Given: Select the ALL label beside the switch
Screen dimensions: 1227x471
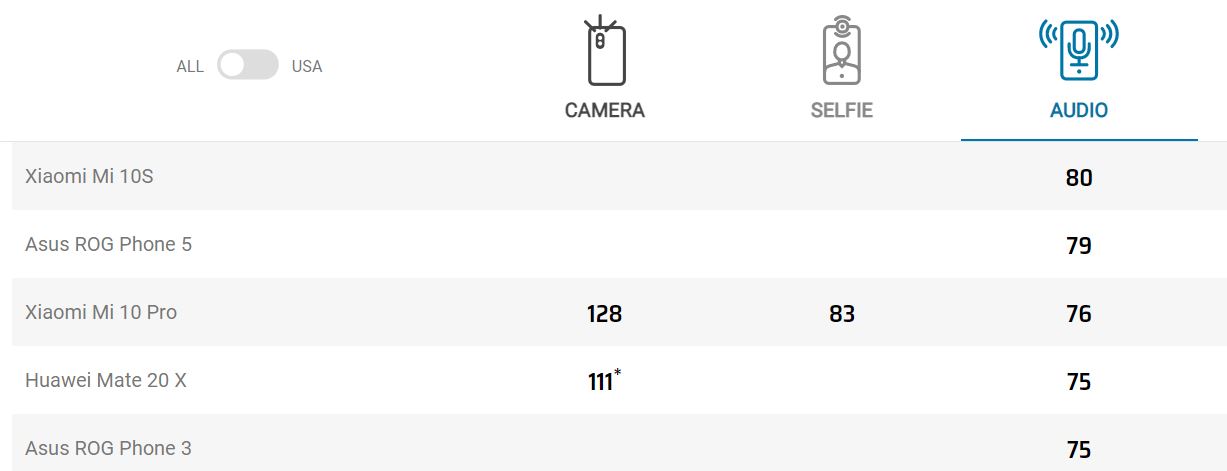Looking at the screenshot, I should point(190,67).
